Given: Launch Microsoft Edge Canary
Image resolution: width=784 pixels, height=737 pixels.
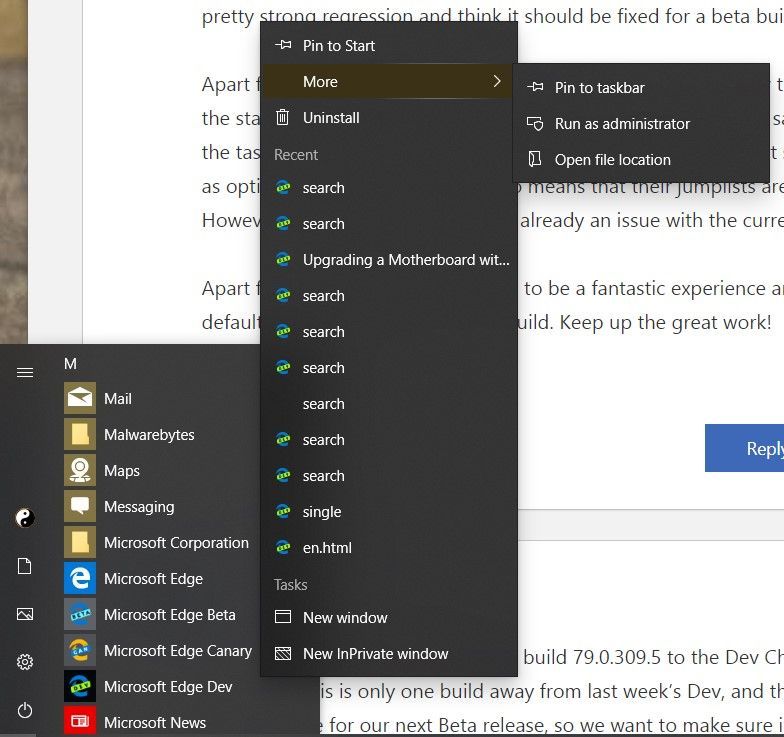Looking at the screenshot, I should [x=160, y=650].
